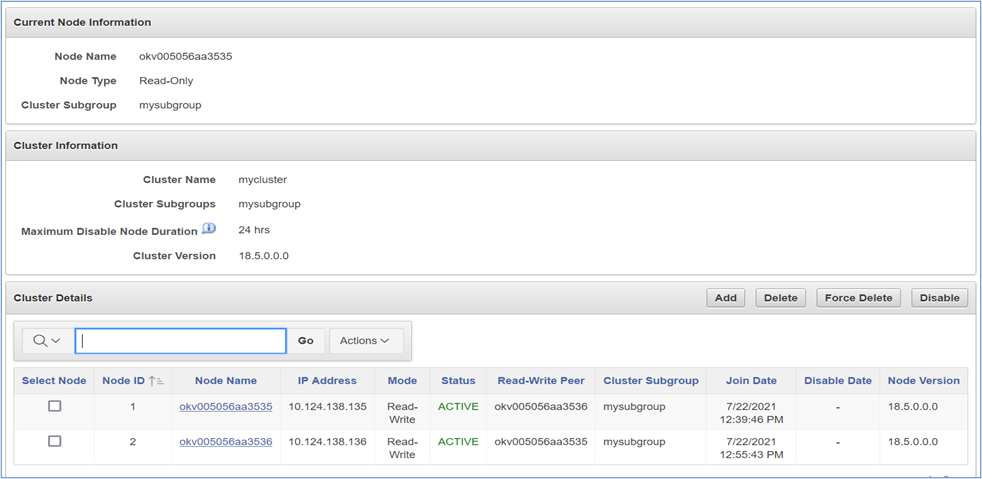Open the okv005056aa3535 node name link
This screenshot has height=479, width=982.
[225, 407]
